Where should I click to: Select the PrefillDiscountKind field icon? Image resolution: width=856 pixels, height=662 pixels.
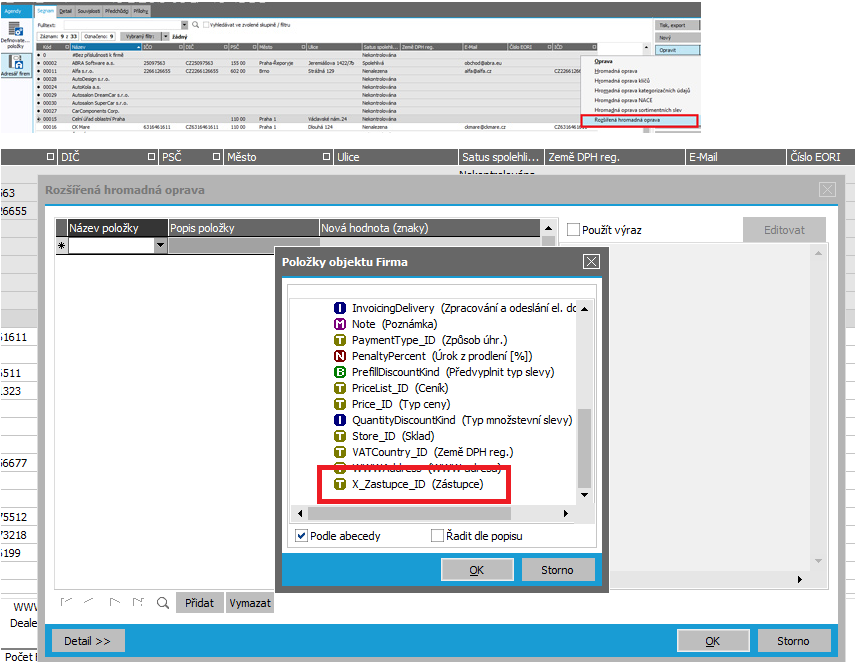[339, 372]
